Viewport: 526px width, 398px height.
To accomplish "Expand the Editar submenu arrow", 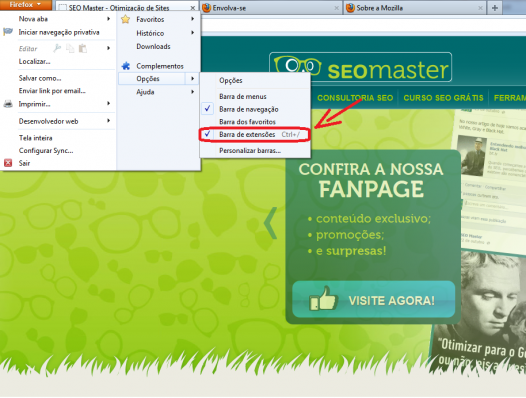I will 108,48.
